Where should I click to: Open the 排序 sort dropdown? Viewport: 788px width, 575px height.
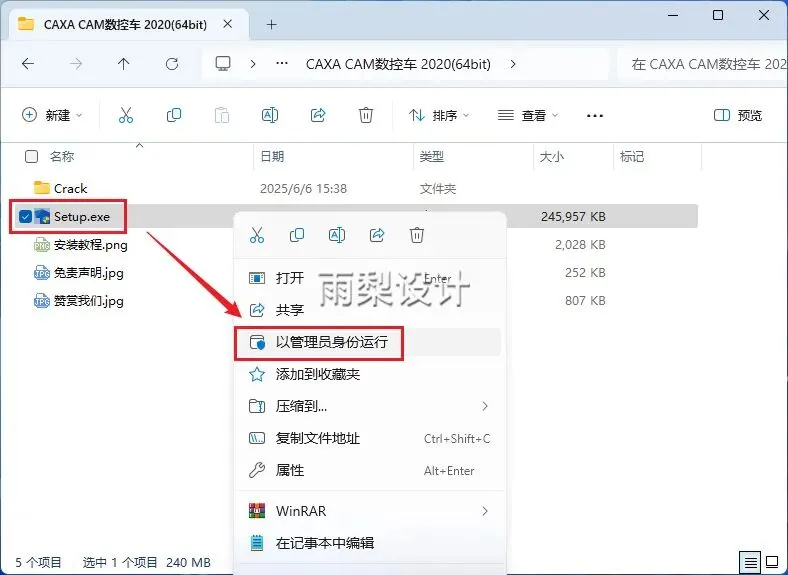pos(439,116)
